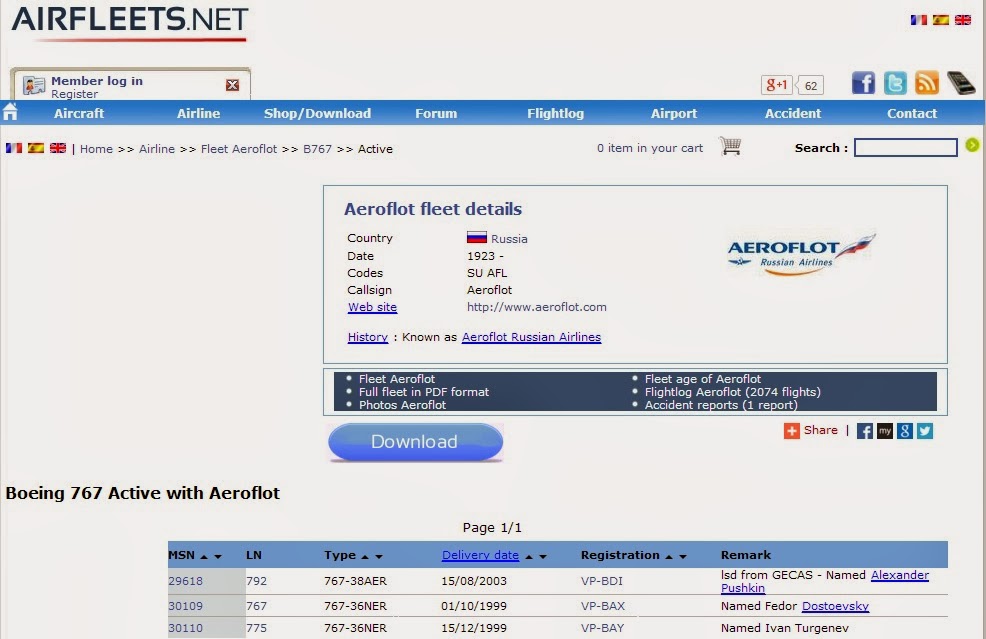Image resolution: width=986 pixels, height=639 pixels.
Task: Open the Twitter bird icon in the header
Action: pos(895,83)
